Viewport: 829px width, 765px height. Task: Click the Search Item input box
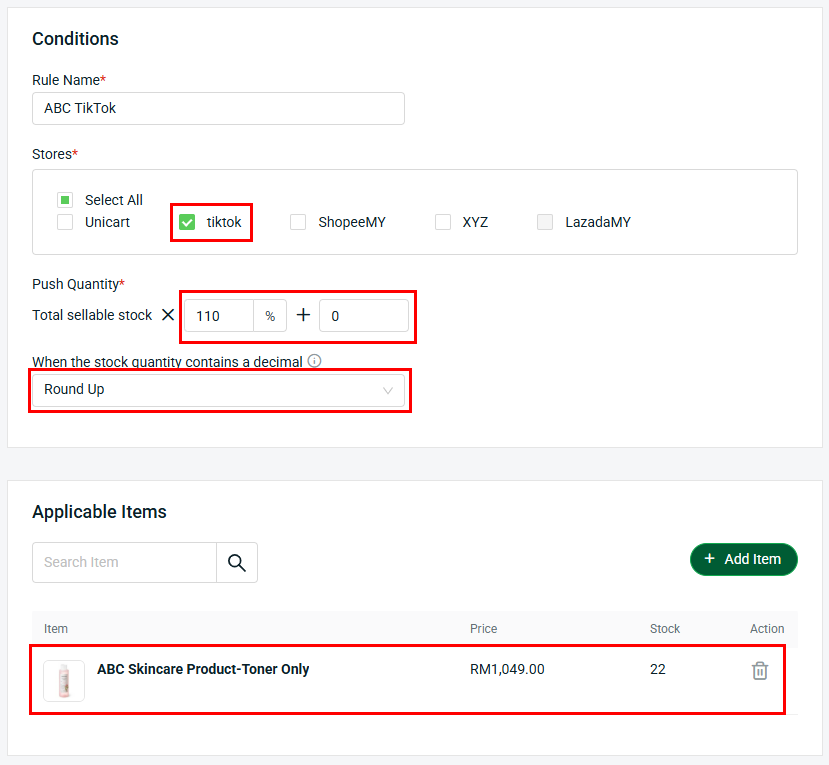124,562
